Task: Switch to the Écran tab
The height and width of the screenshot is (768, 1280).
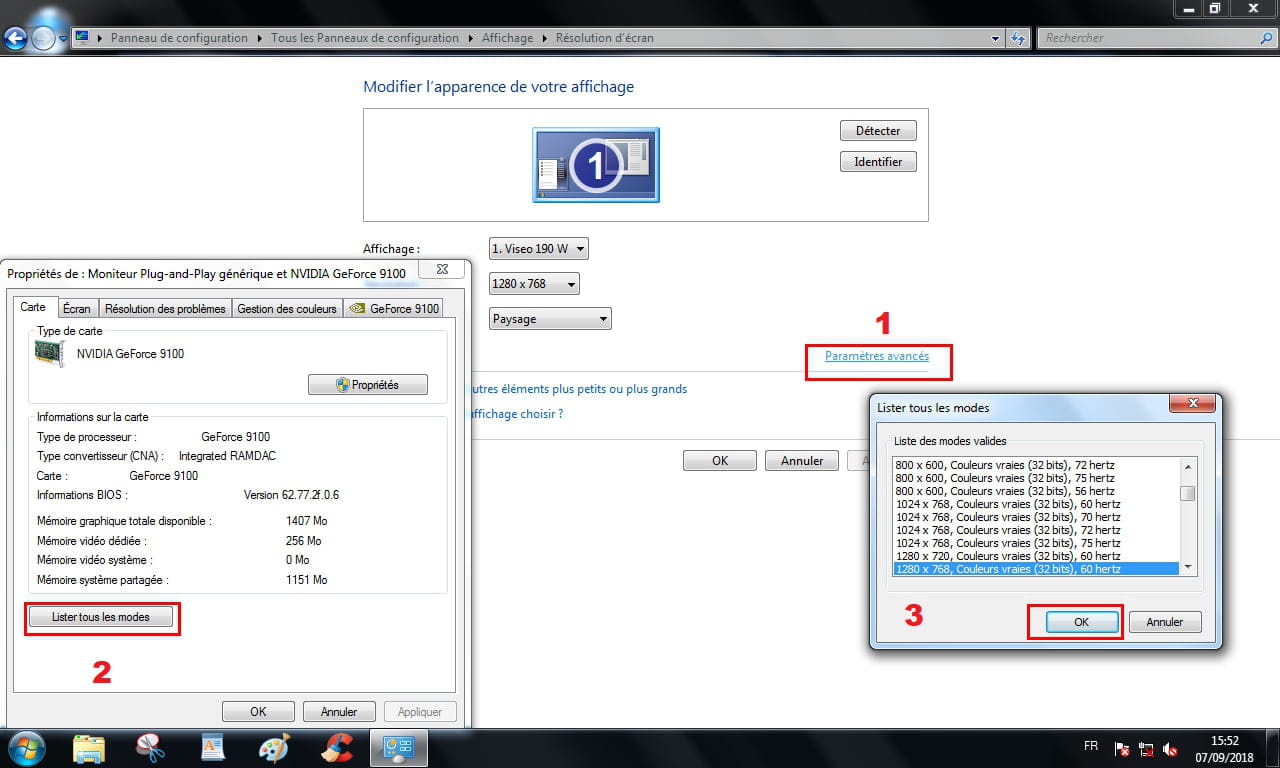Action: pyautogui.click(x=76, y=309)
